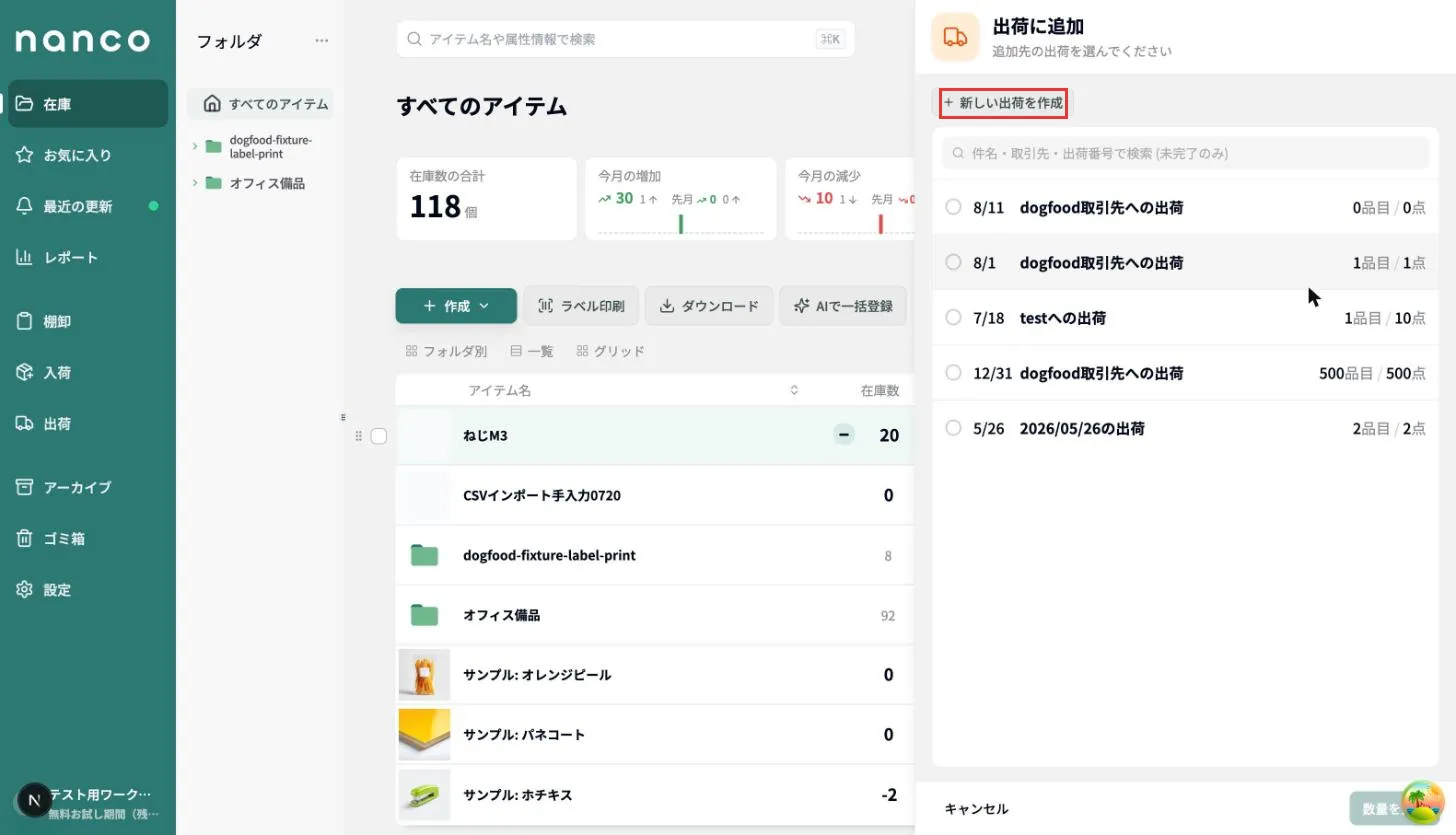Expand the オフィス備品 folder in tree
Viewport: 1456px width, 835px height.
pos(195,183)
